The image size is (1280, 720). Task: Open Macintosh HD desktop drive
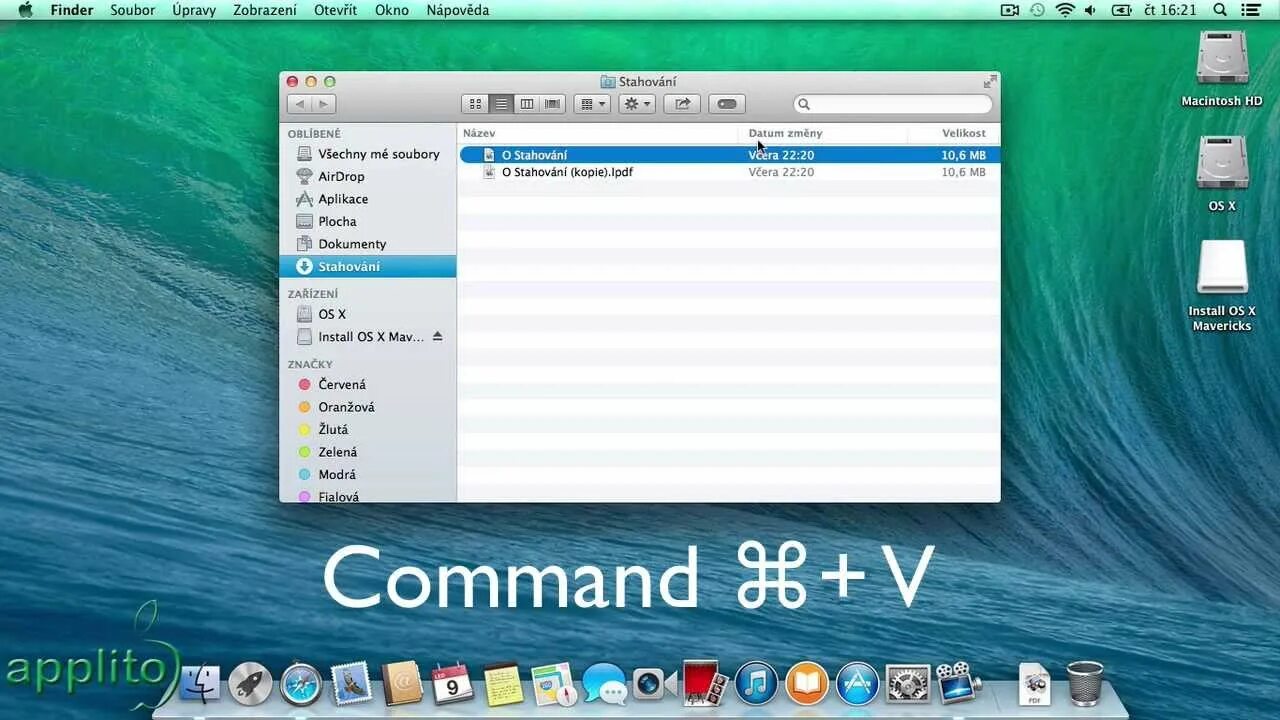tap(1222, 70)
